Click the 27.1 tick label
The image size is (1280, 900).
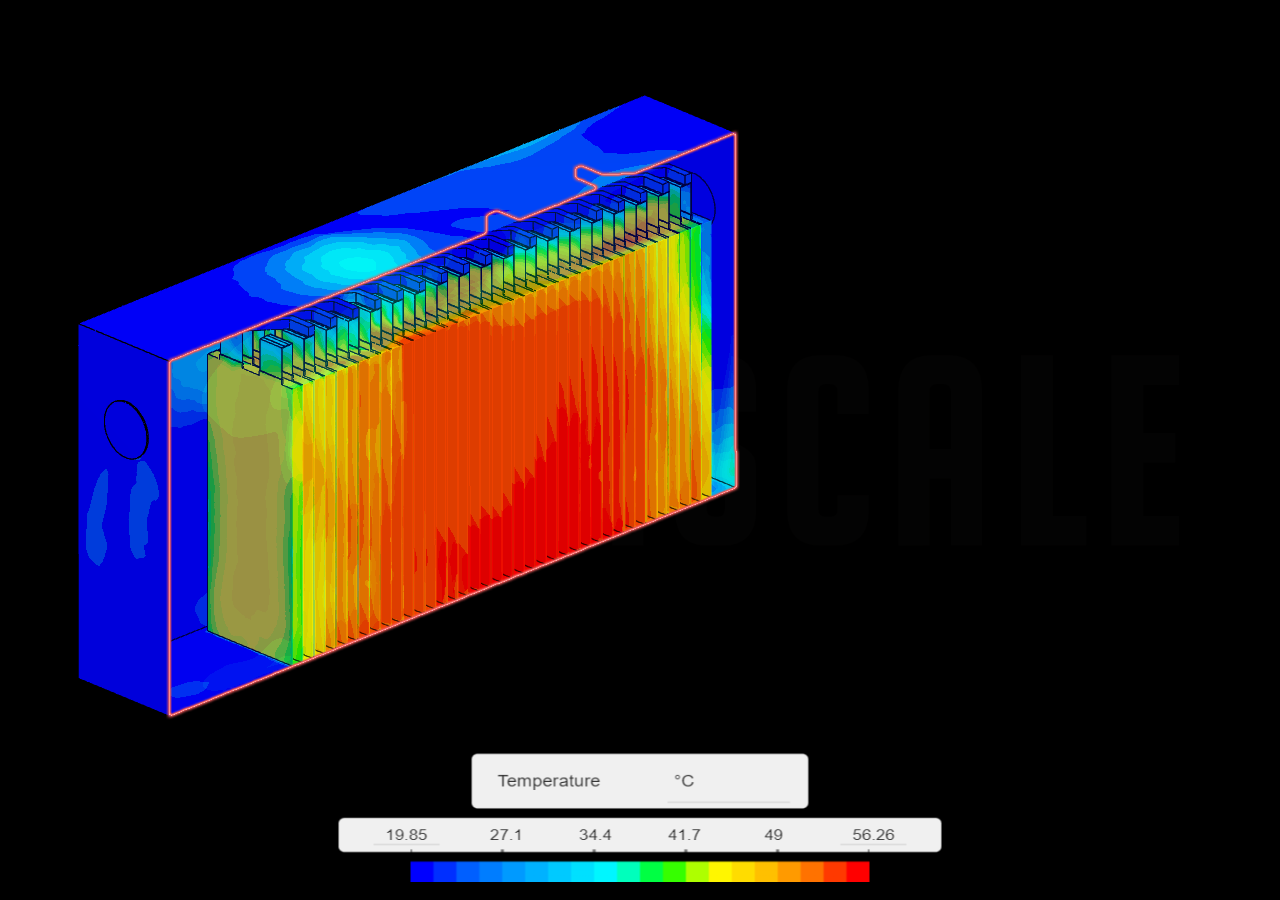506,834
